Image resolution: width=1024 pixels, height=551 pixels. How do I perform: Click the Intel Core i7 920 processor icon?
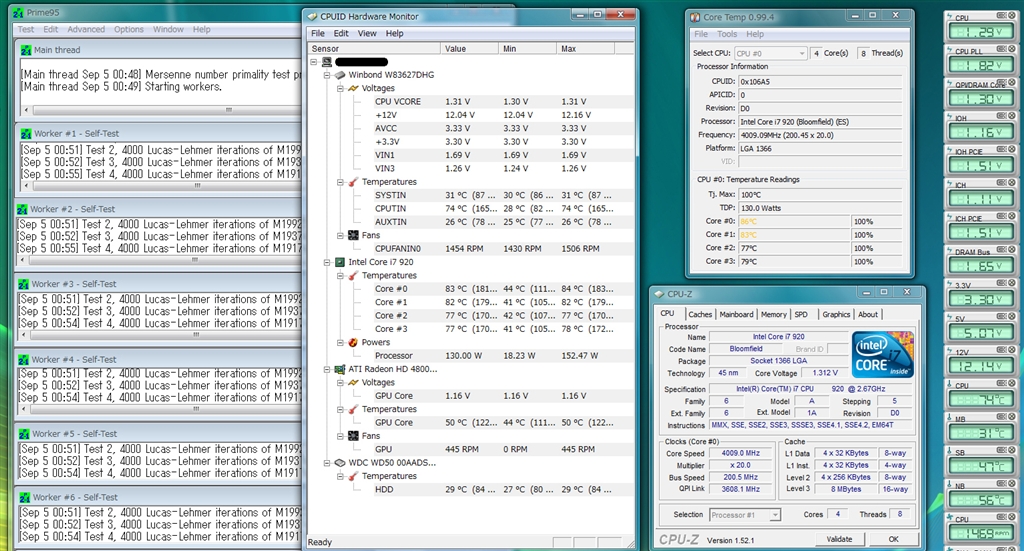pos(339,262)
